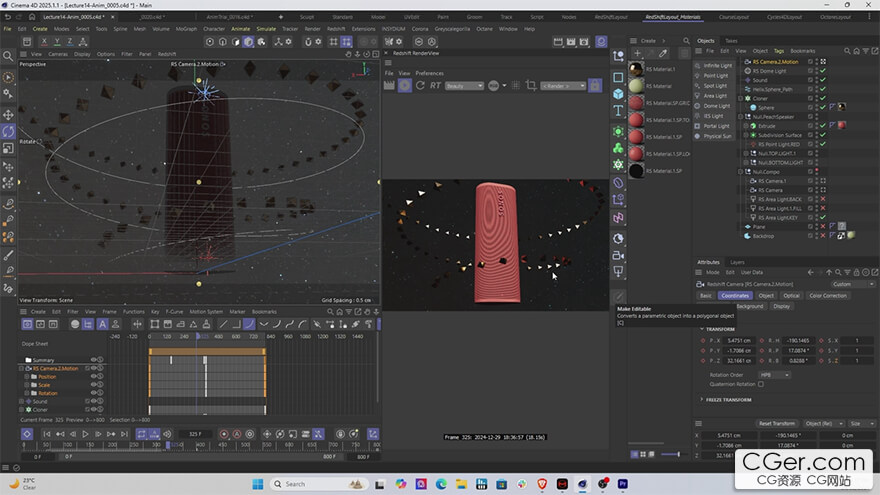Collapse the TRANSFORM section
880x495 pixels.
pos(702,329)
